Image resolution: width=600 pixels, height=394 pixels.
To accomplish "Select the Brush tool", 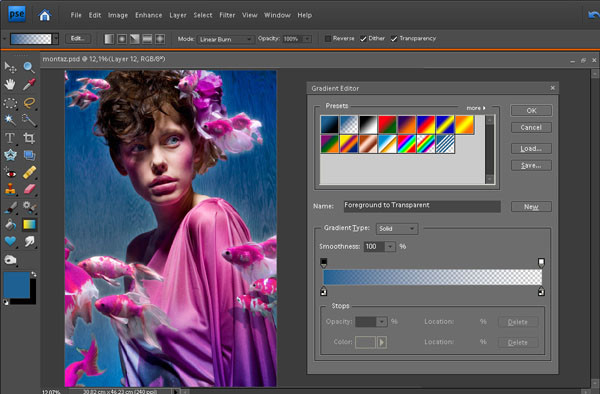I will click(x=10, y=208).
